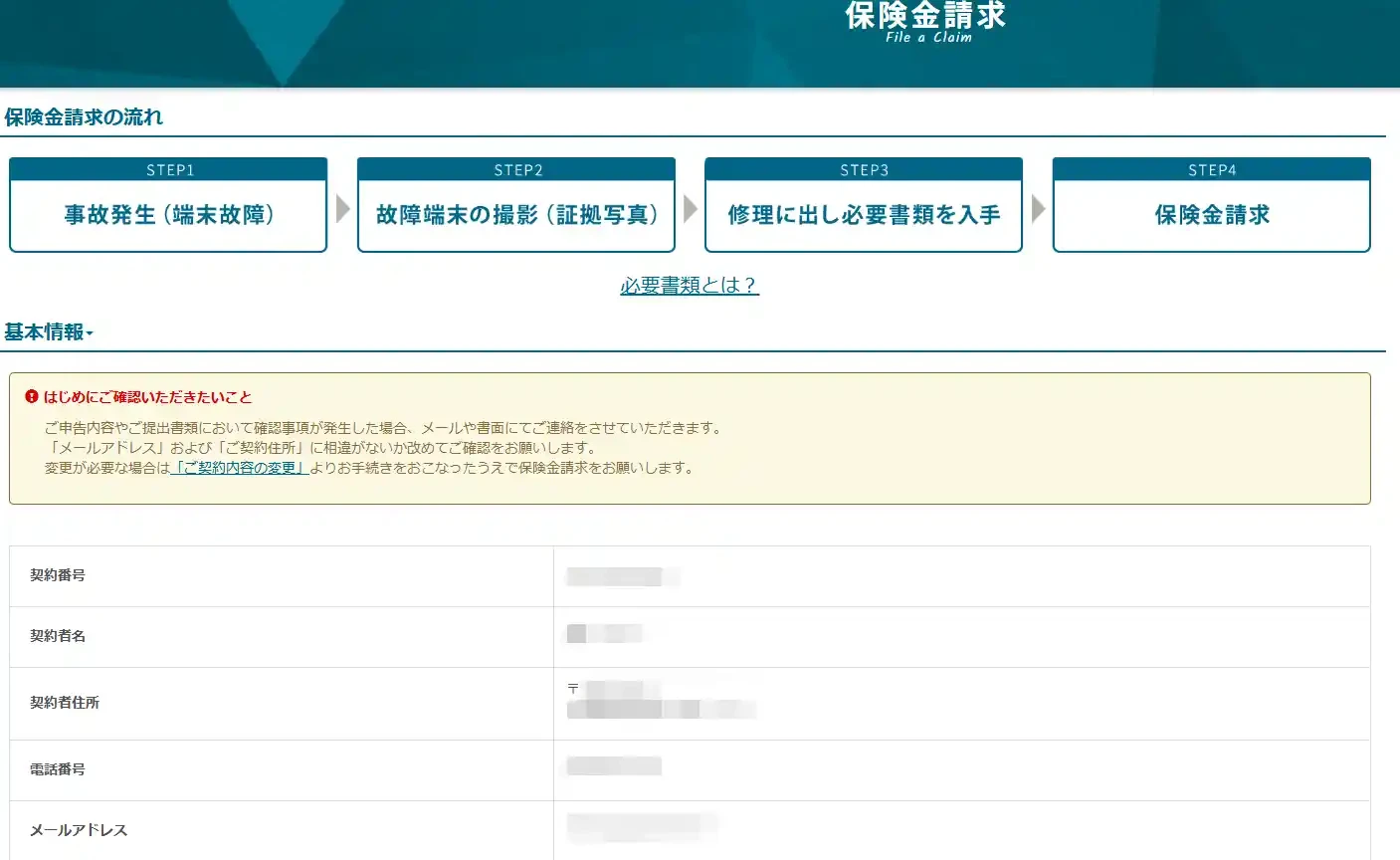
Task: Select the STEP3 修理に出し必要書類を入手 box
Action: [864, 205]
